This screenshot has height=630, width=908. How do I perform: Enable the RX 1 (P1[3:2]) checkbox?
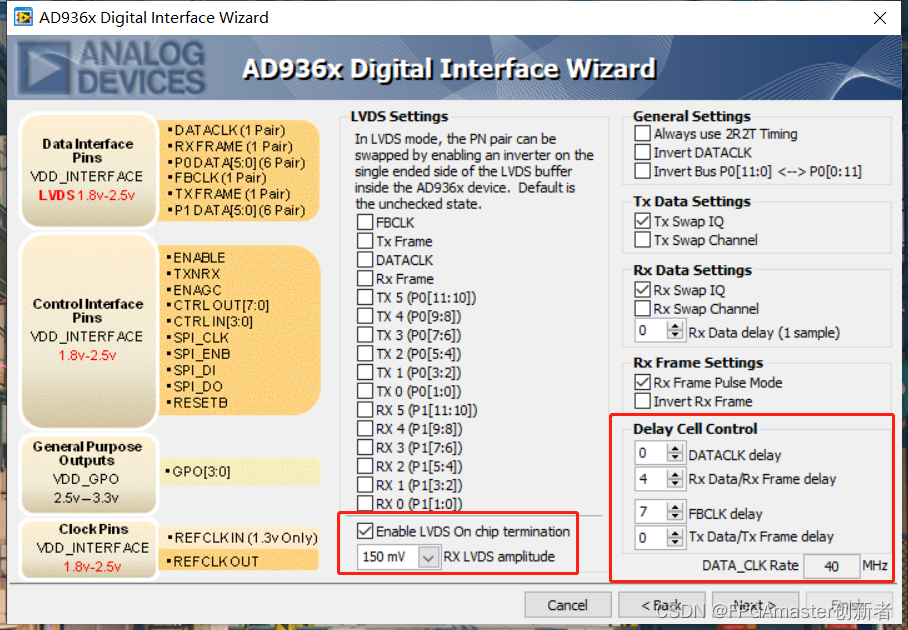point(365,485)
